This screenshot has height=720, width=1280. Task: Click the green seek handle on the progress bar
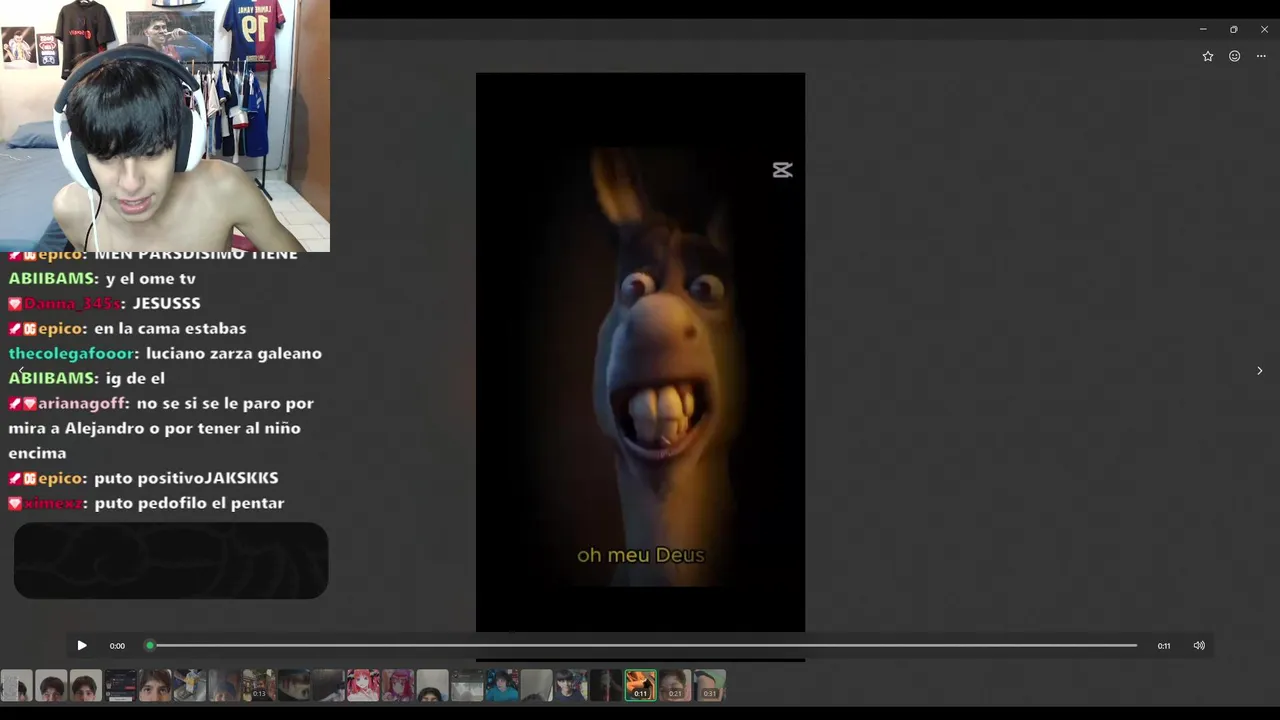[x=150, y=646]
